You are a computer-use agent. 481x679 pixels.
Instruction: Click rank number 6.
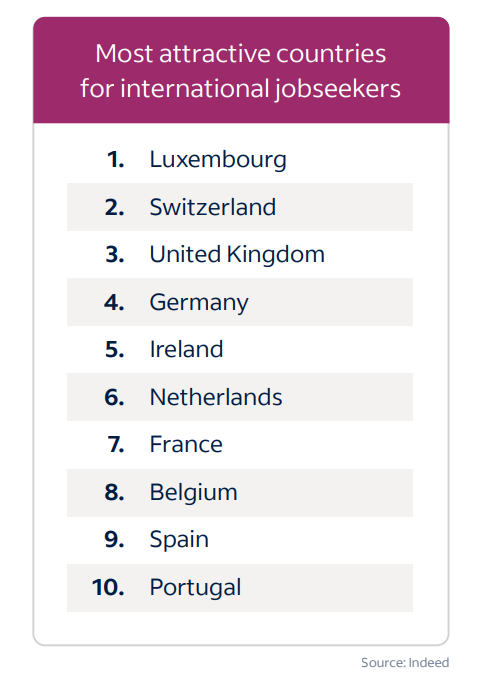114,397
